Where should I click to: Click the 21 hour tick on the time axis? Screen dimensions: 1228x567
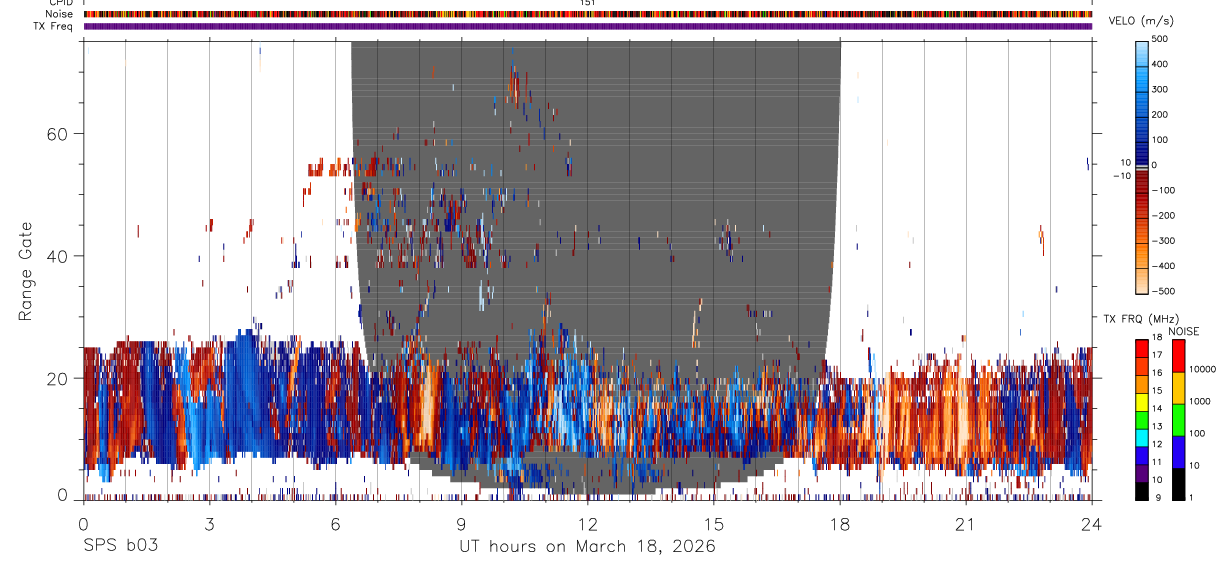(x=965, y=523)
